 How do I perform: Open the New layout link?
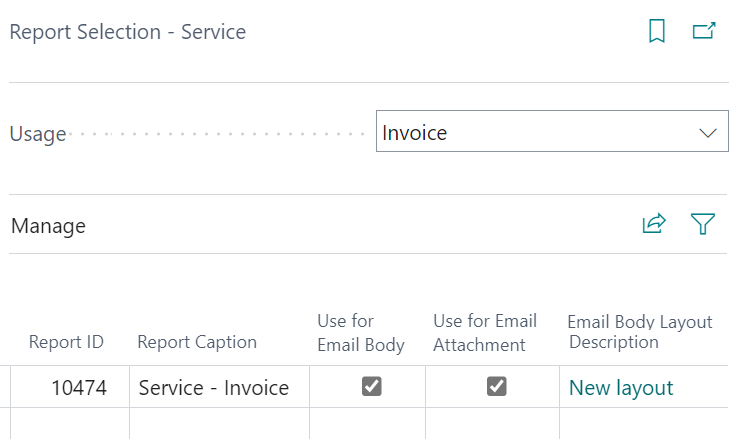621,388
